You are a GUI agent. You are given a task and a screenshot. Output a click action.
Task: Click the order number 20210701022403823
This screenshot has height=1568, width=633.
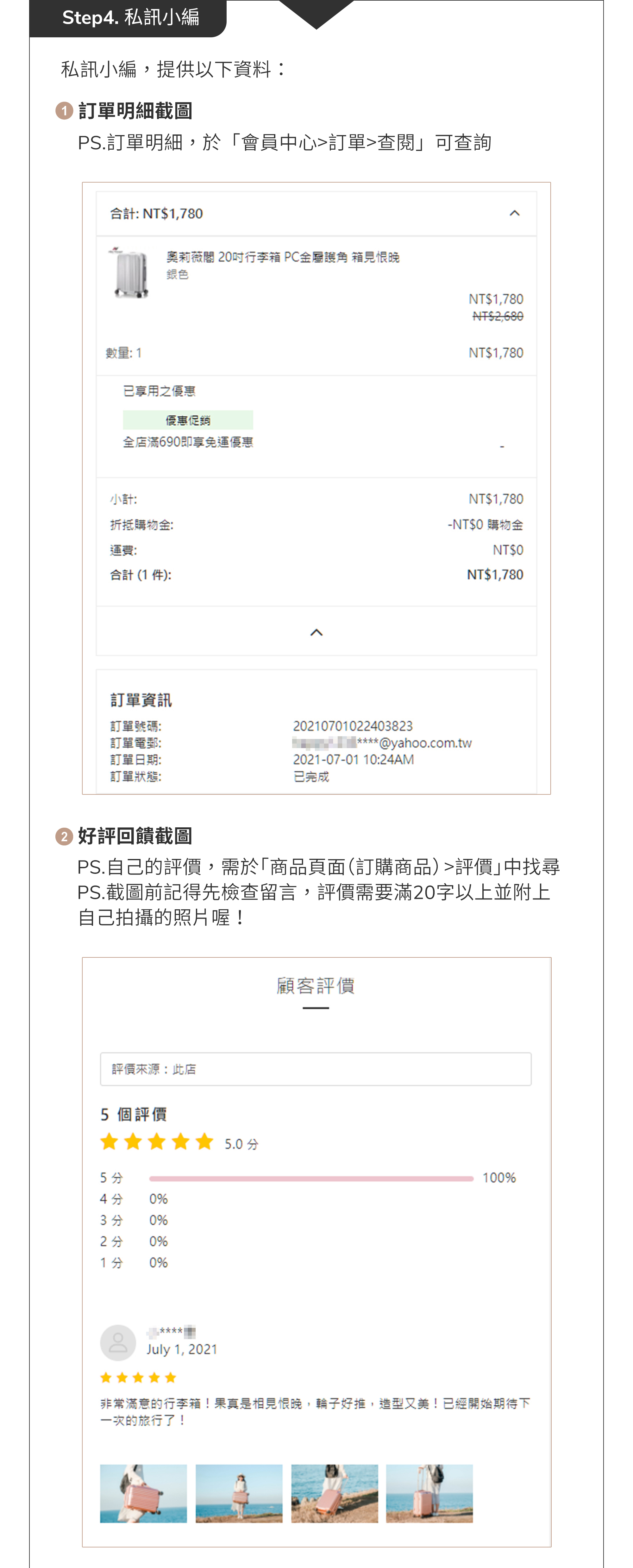[352, 725]
